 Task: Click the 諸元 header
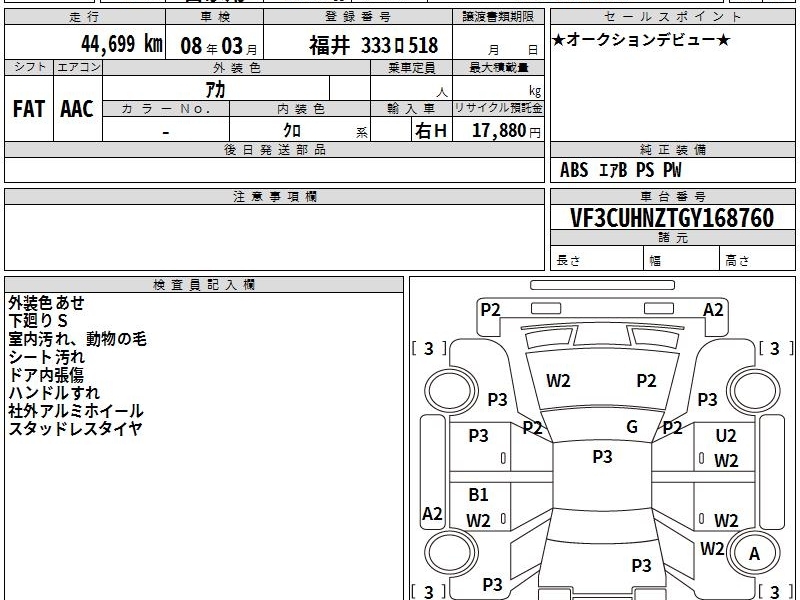(672, 238)
